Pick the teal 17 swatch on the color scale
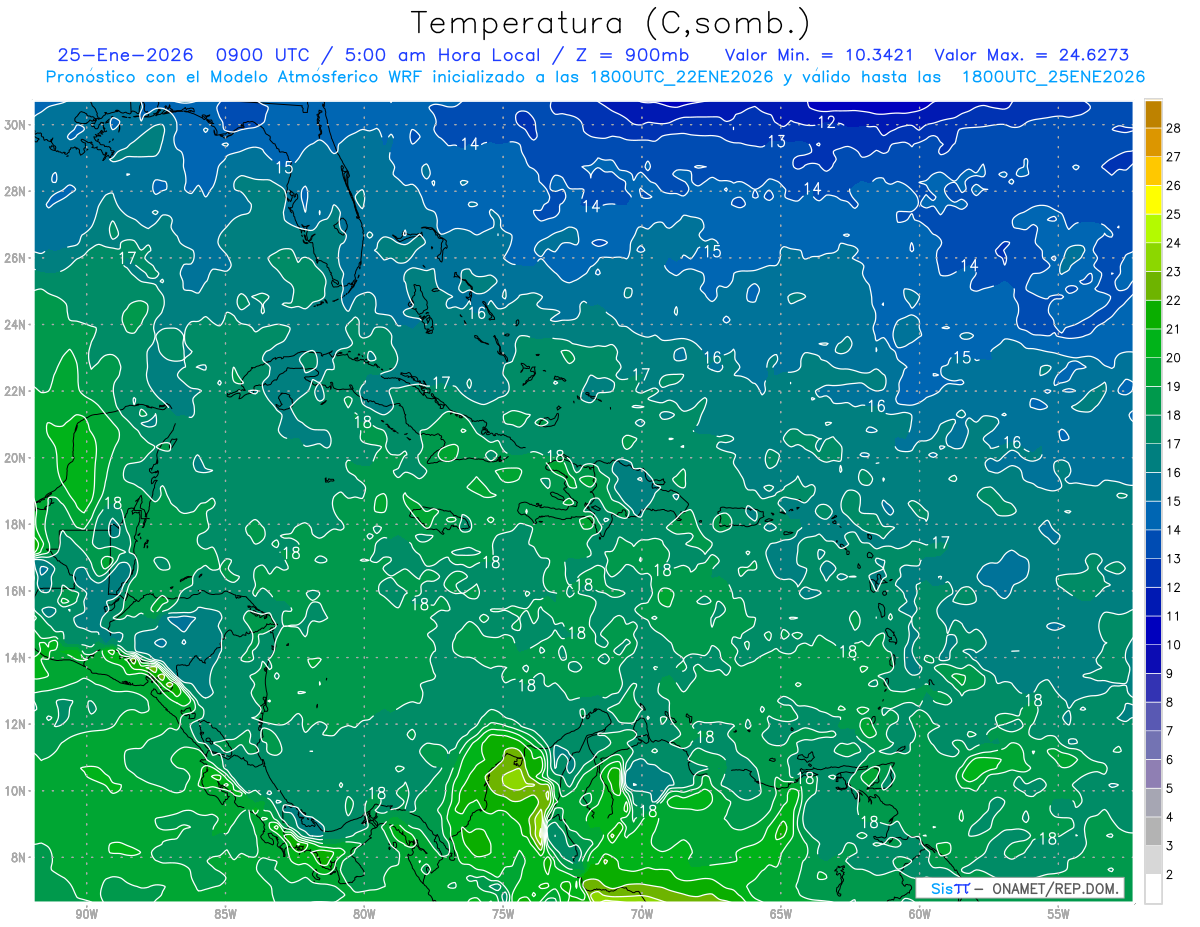Screen dimensions: 1200x927 [x=1153, y=430]
